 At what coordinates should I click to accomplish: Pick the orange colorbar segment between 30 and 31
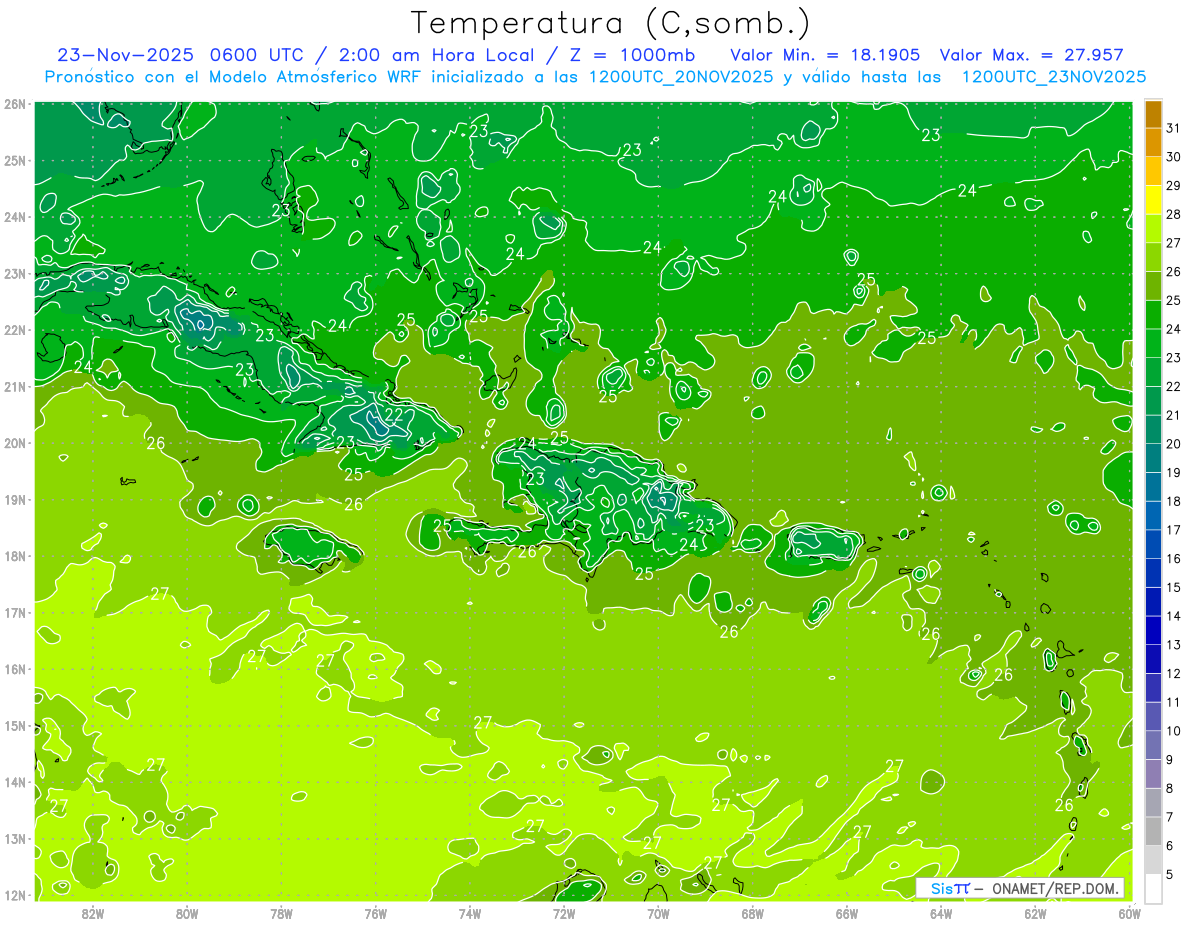tap(1153, 143)
